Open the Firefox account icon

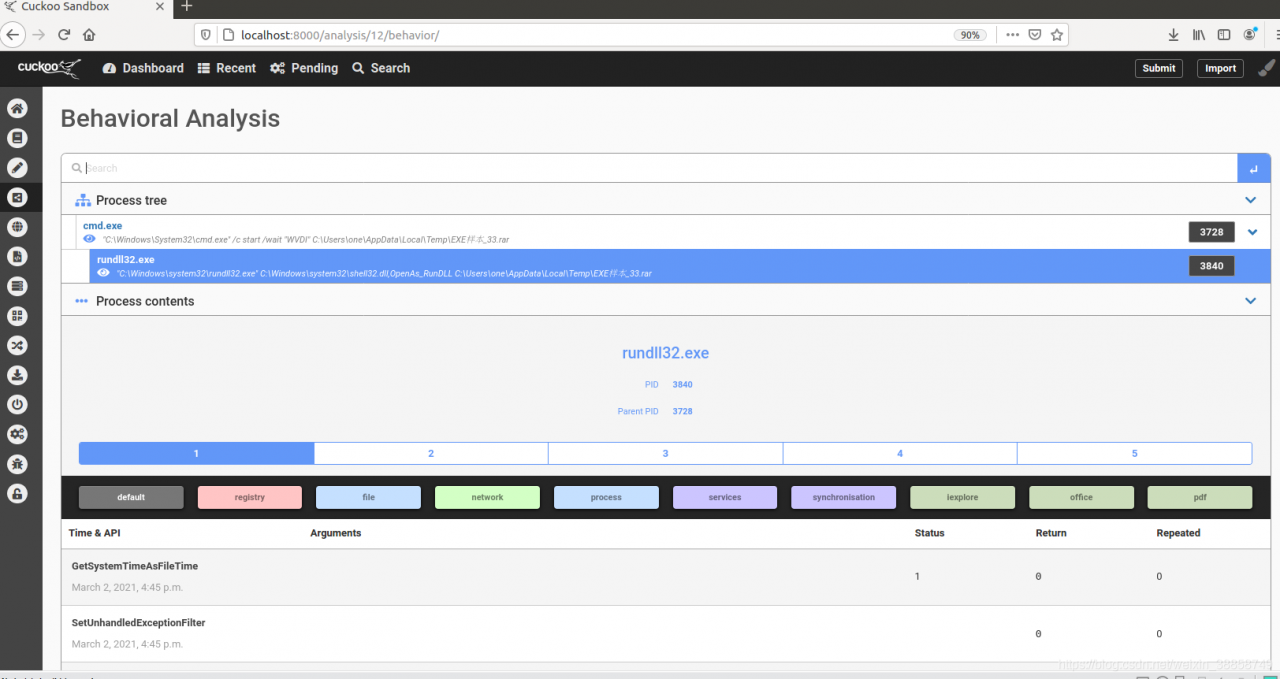pyautogui.click(x=1250, y=34)
